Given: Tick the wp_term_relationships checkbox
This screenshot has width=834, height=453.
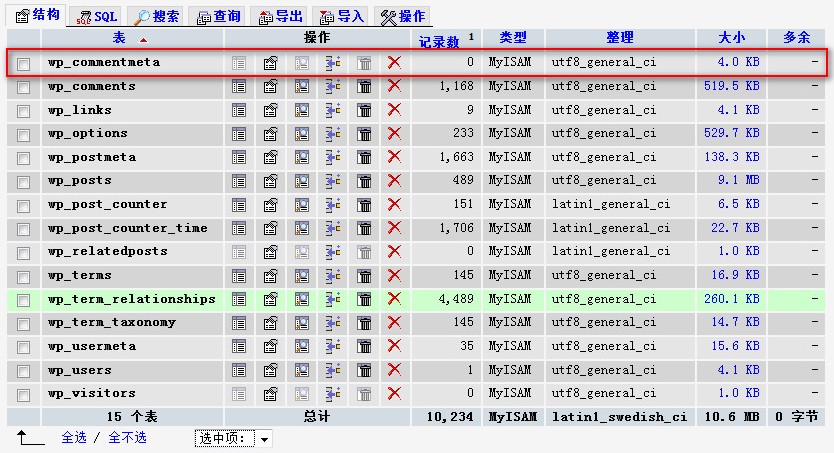Looking at the screenshot, I should 23,300.
